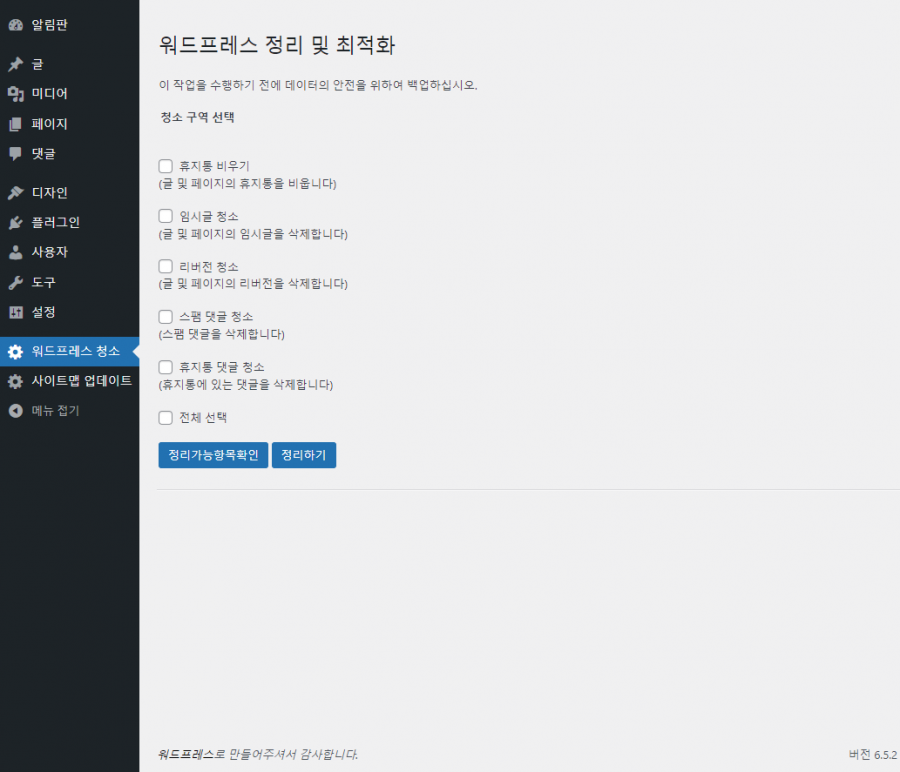Click the 미디어 media icon

coord(15,94)
